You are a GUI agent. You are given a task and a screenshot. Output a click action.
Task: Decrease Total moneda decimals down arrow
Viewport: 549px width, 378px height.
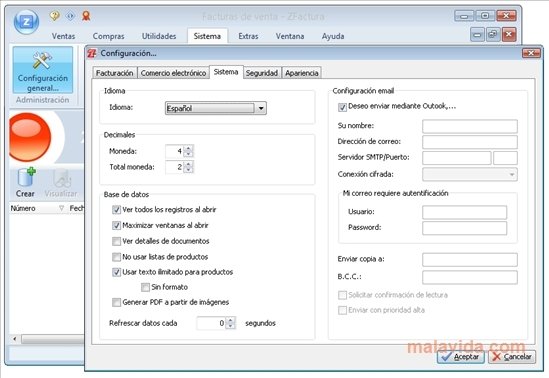pos(189,170)
